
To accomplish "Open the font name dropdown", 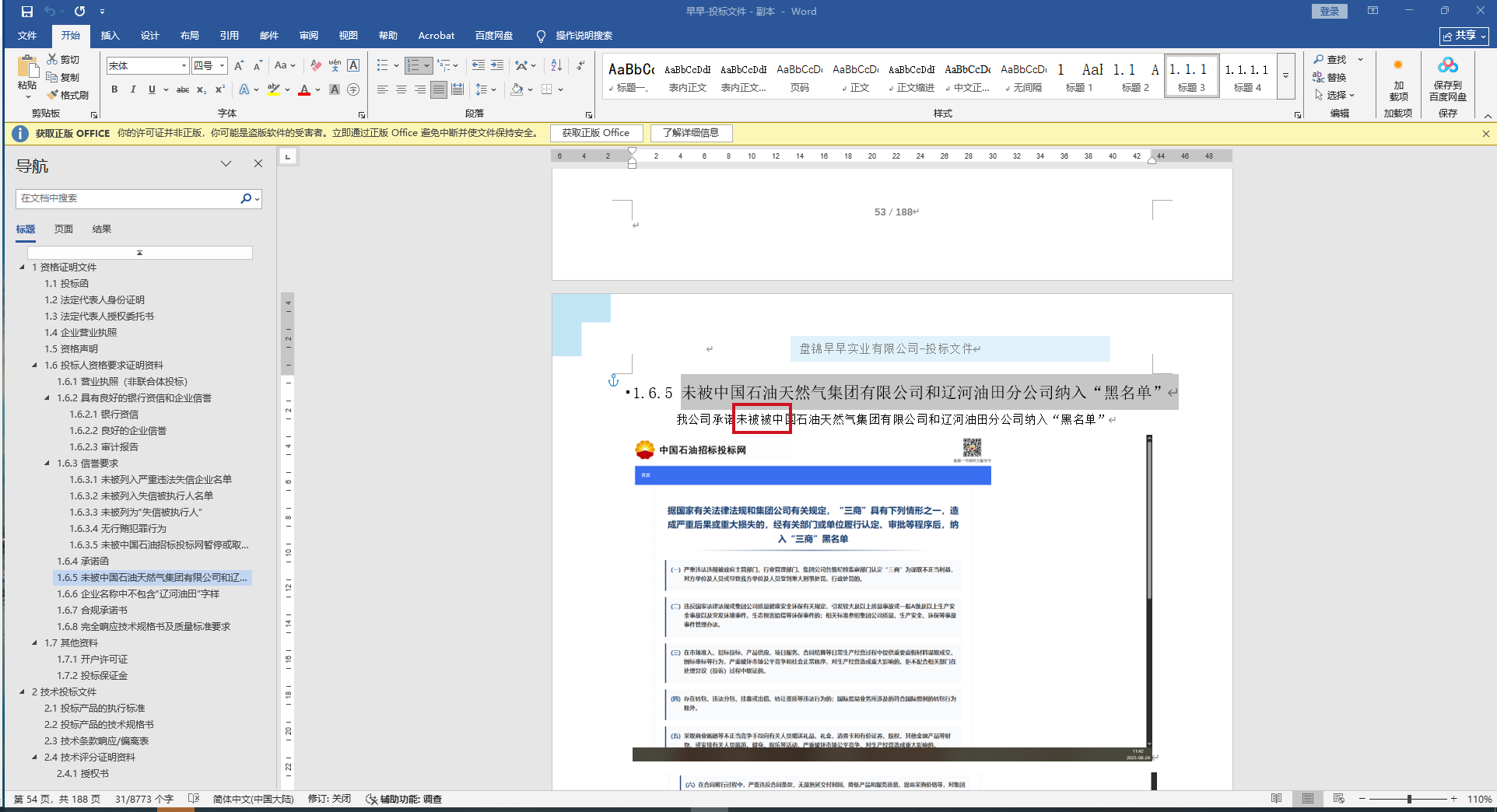I will [184, 66].
